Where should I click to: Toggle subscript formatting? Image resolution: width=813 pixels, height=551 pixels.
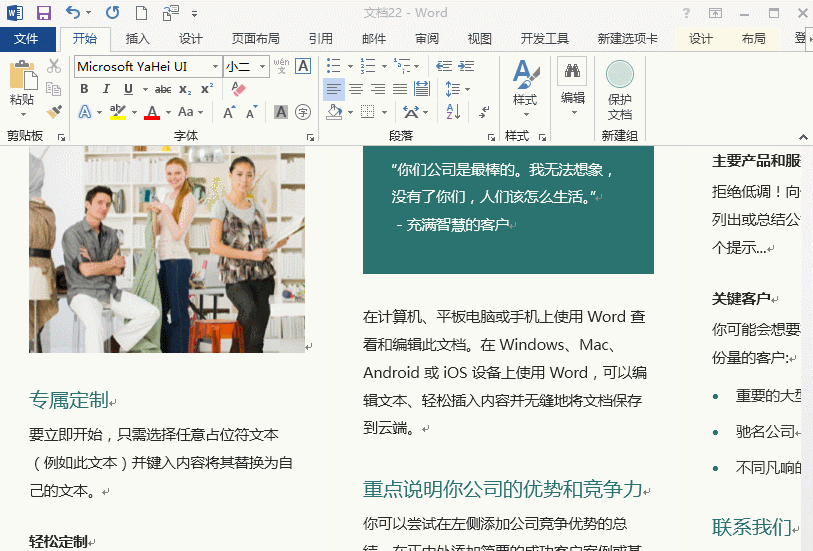[x=185, y=90]
